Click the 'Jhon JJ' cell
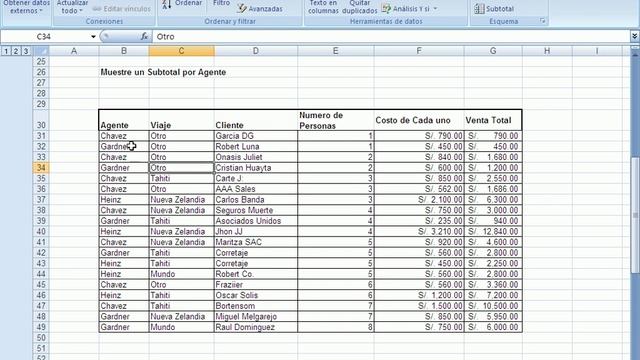This screenshot has height=360, width=640. [x=256, y=231]
